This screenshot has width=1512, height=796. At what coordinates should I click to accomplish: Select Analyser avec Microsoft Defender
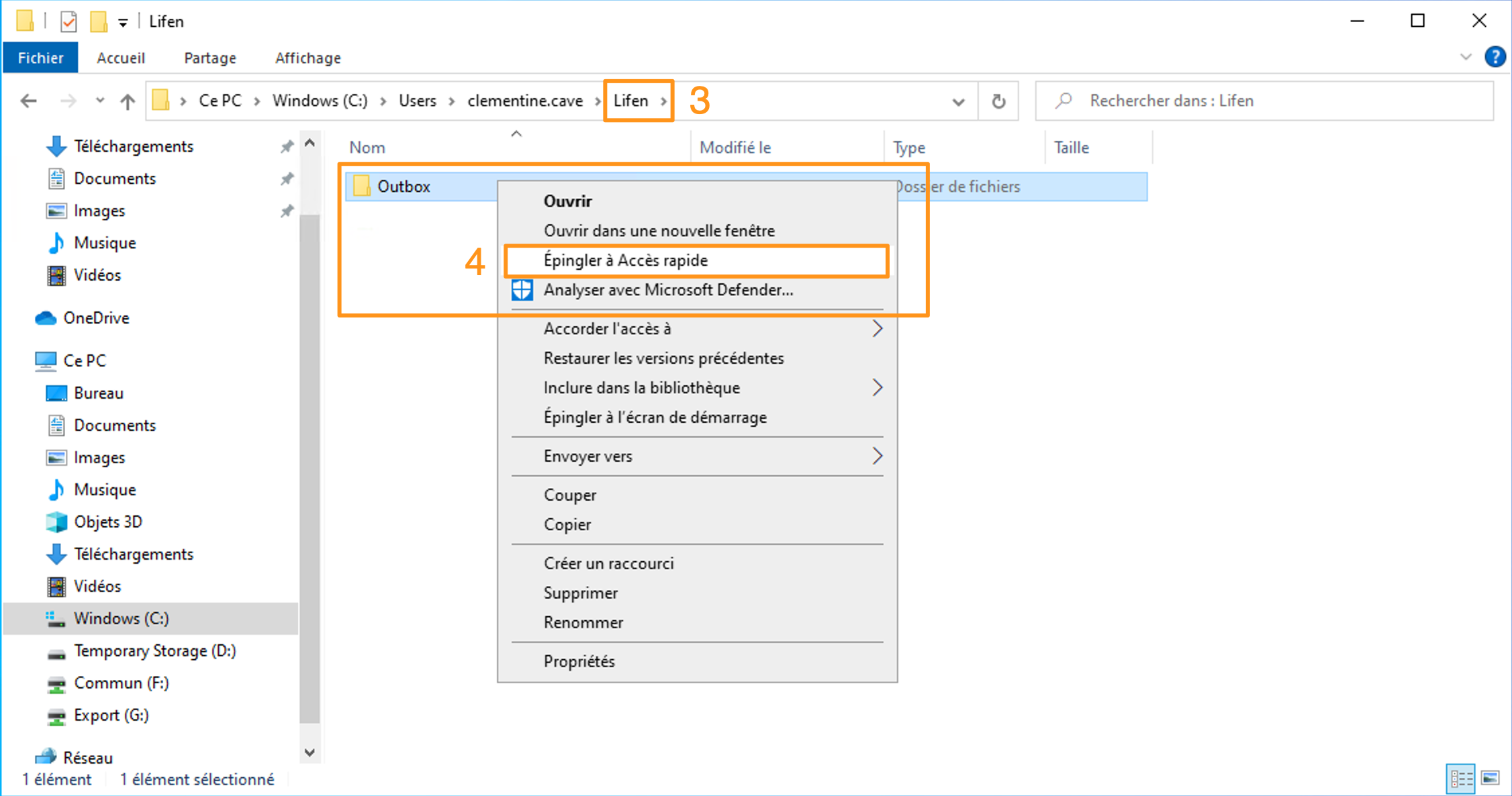(697, 290)
